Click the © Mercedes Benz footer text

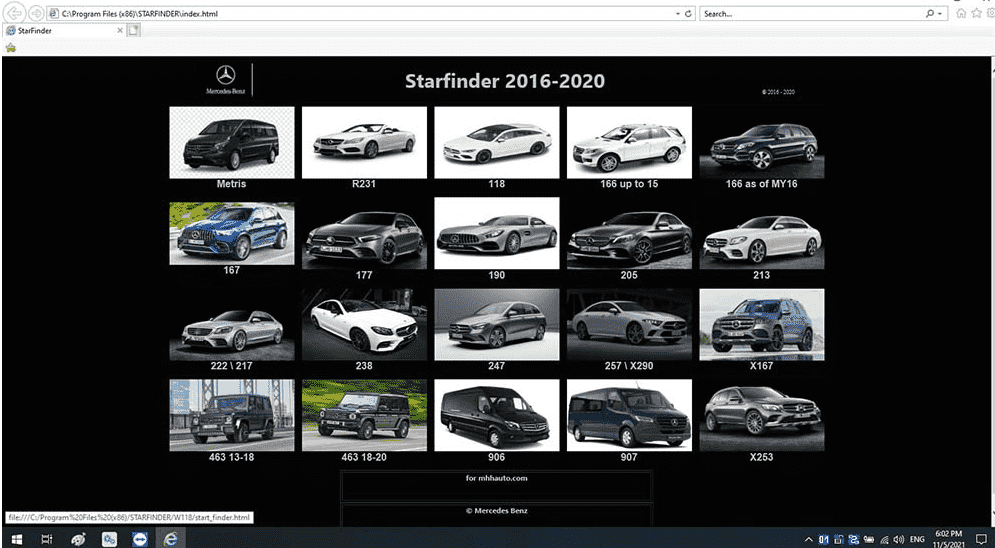[x=497, y=511]
